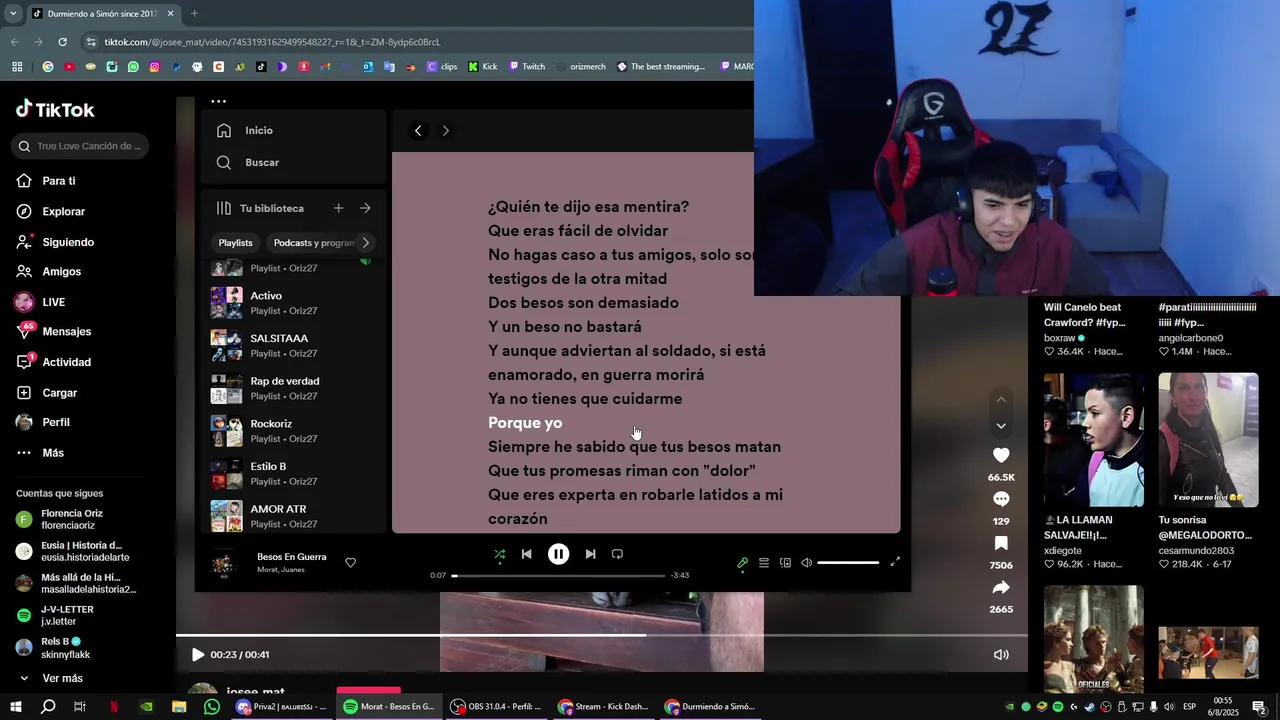This screenshot has height=720, width=1280.
Task: Click the TikTok logo
Action: pos(55,109)
